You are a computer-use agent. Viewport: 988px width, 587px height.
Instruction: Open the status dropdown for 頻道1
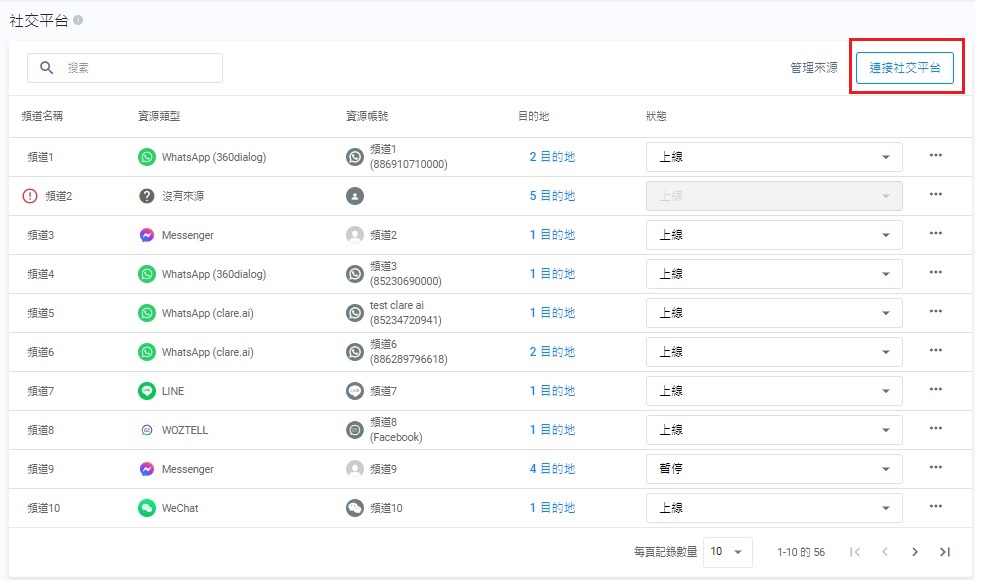tap(774, 157)
